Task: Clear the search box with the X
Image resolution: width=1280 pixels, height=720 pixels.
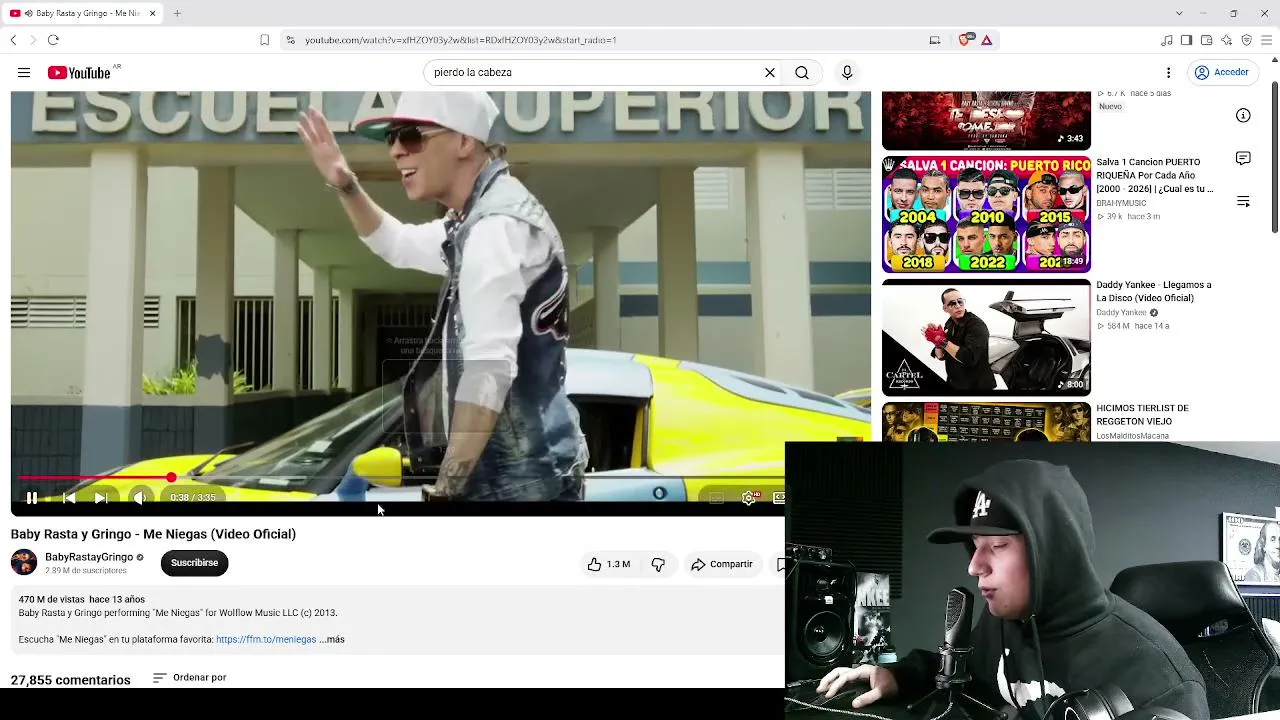Action: tap(770, 72)
